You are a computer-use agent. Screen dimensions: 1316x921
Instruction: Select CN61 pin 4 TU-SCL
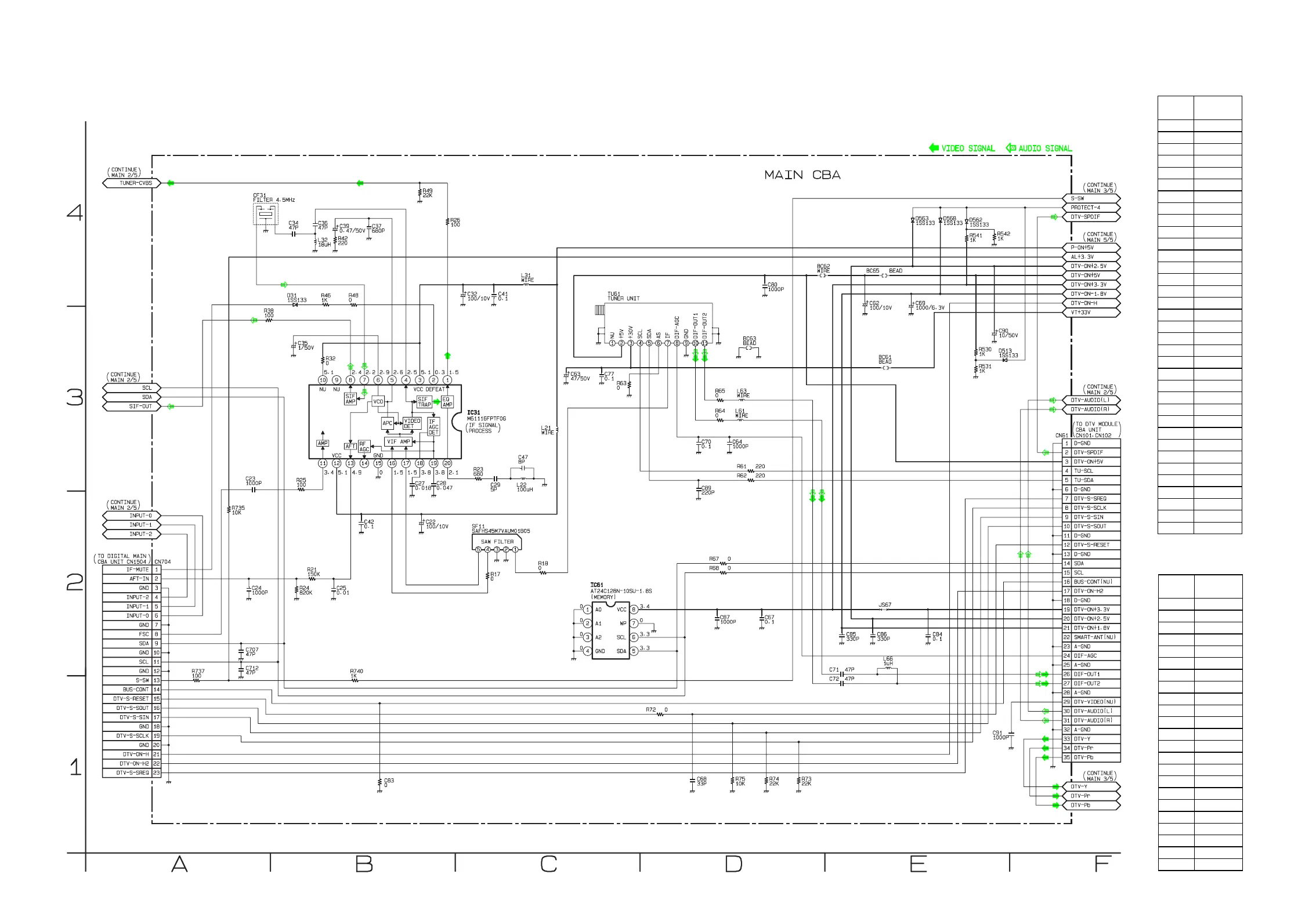pos(1091,471)
